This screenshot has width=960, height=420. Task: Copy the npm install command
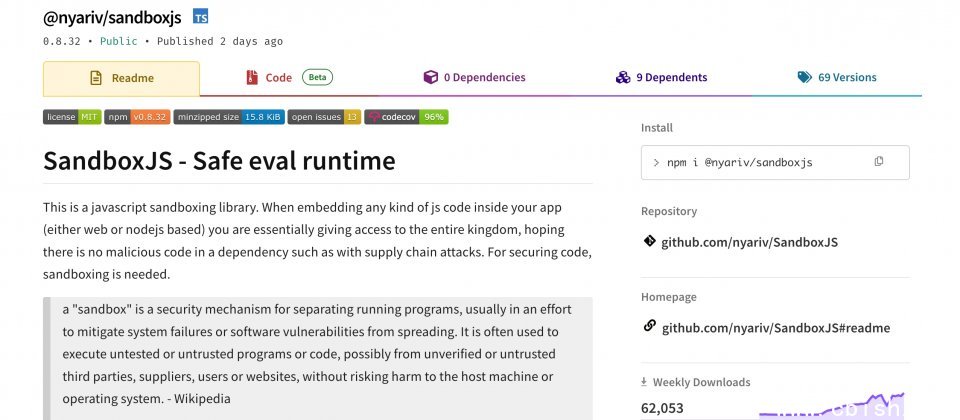coord(879,162)
